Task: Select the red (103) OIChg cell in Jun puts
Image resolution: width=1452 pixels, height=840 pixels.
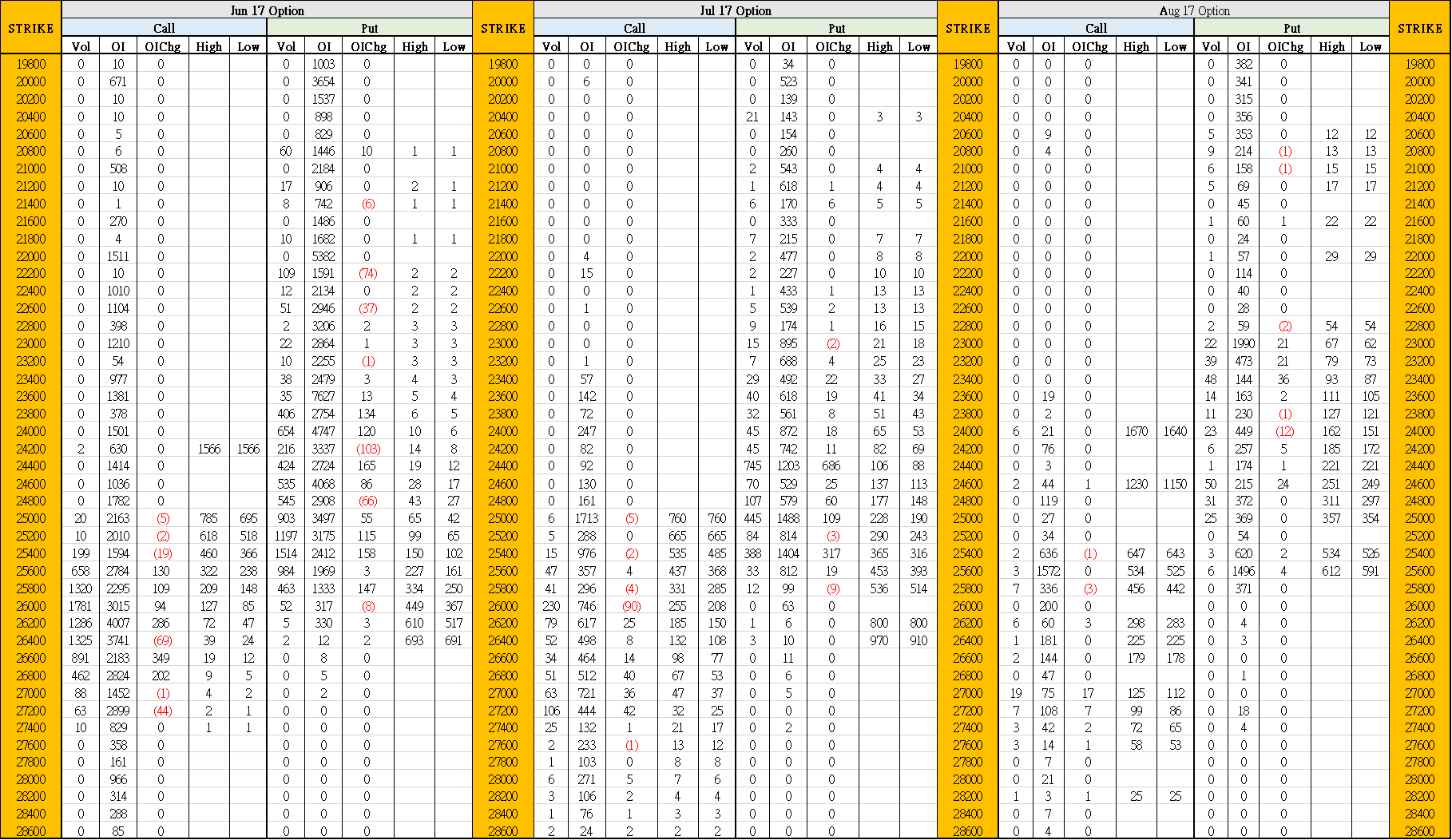Action: point(368,449)
